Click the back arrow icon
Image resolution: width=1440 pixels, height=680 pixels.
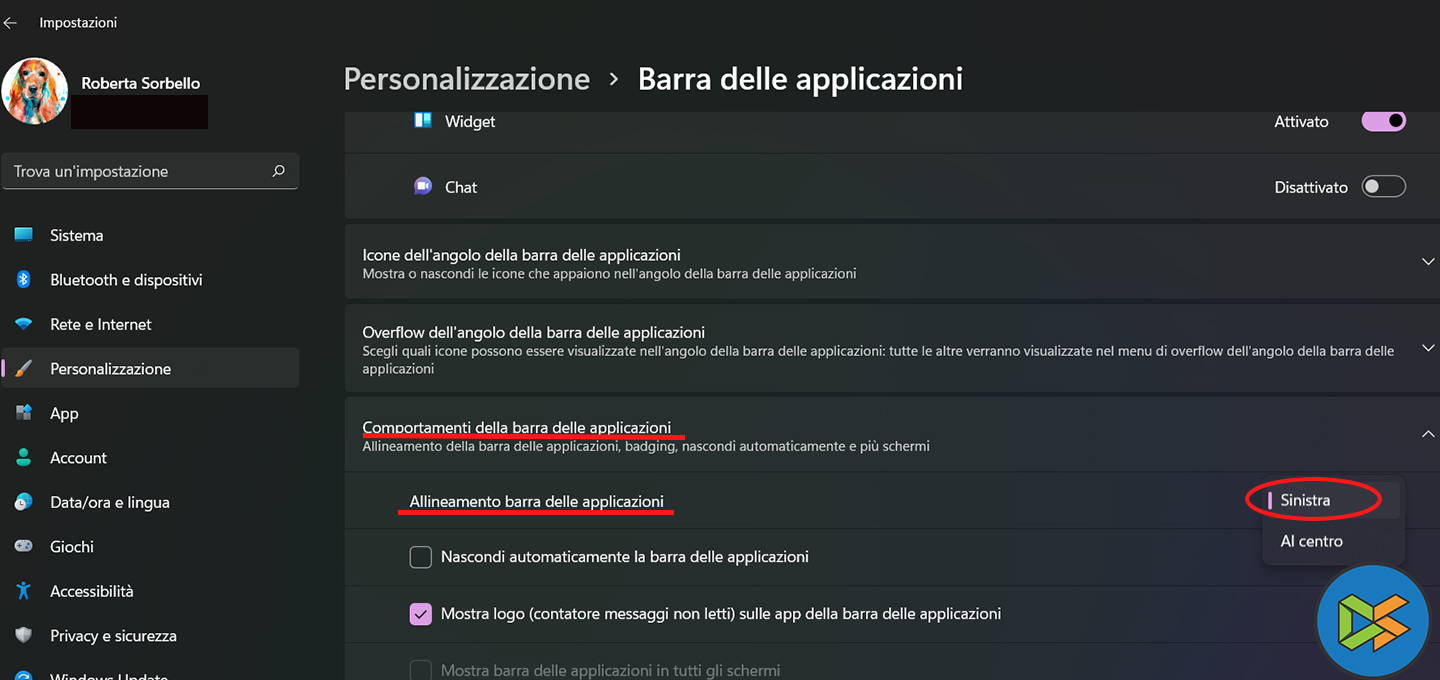tap(11, 22)
